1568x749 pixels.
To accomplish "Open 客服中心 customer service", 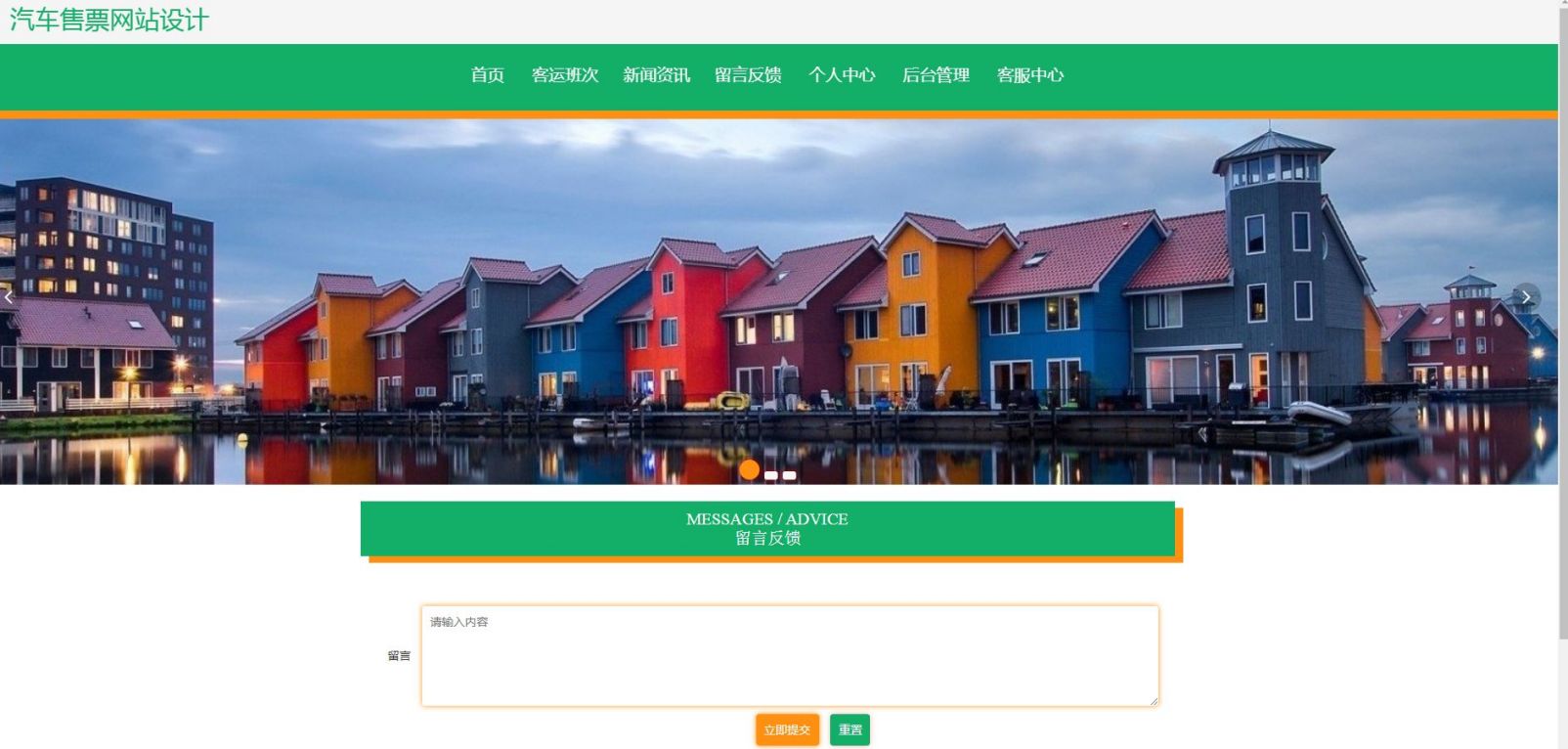I will (x=1030, y=75).
